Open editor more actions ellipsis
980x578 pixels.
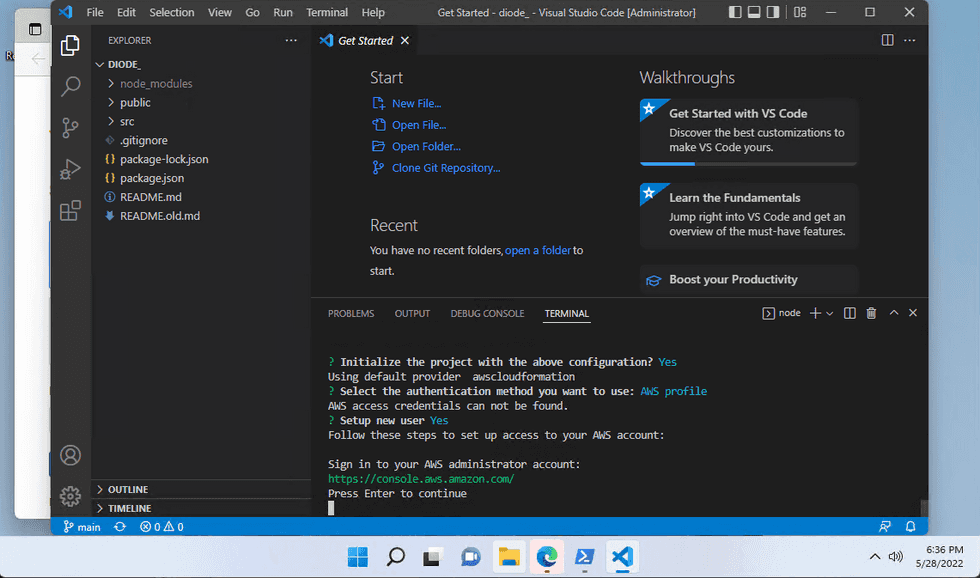909,40
